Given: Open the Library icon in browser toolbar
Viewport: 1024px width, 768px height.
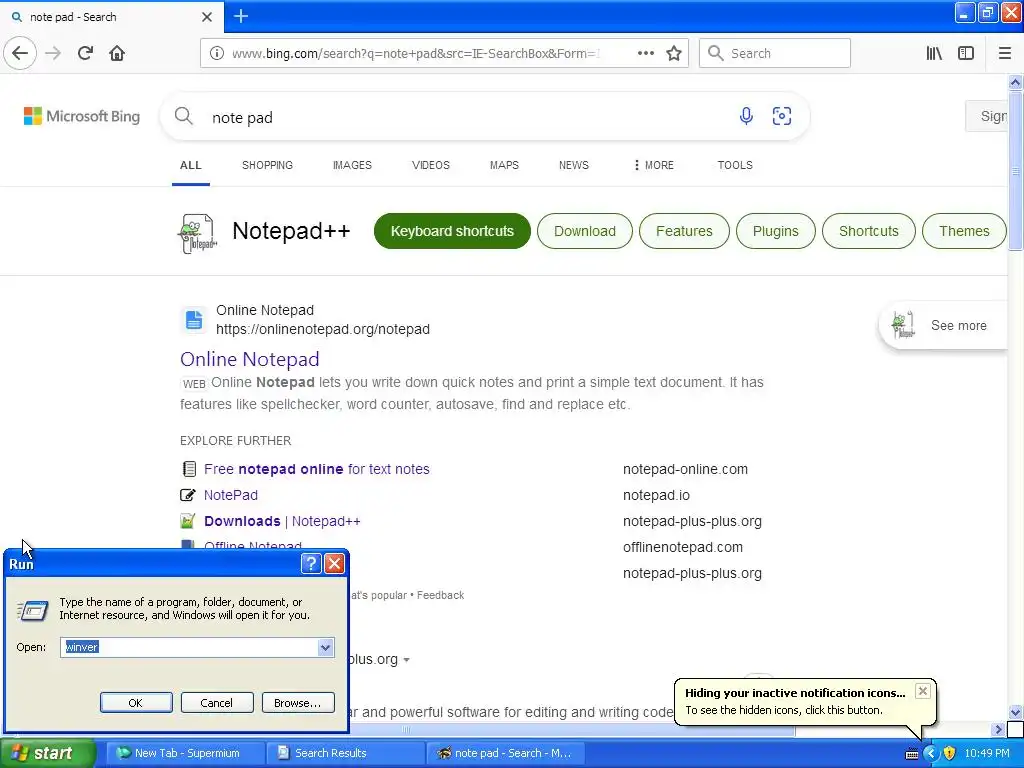Looking at the screenshot, I should (x=934, y=53).
